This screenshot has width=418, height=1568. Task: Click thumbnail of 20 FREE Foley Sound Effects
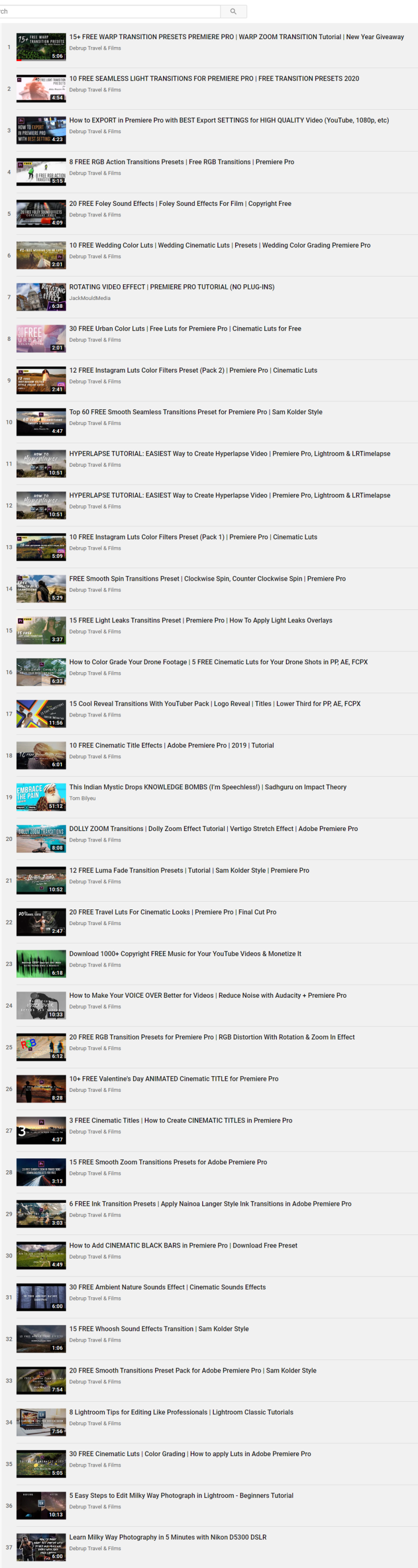(x=41, y=214)
